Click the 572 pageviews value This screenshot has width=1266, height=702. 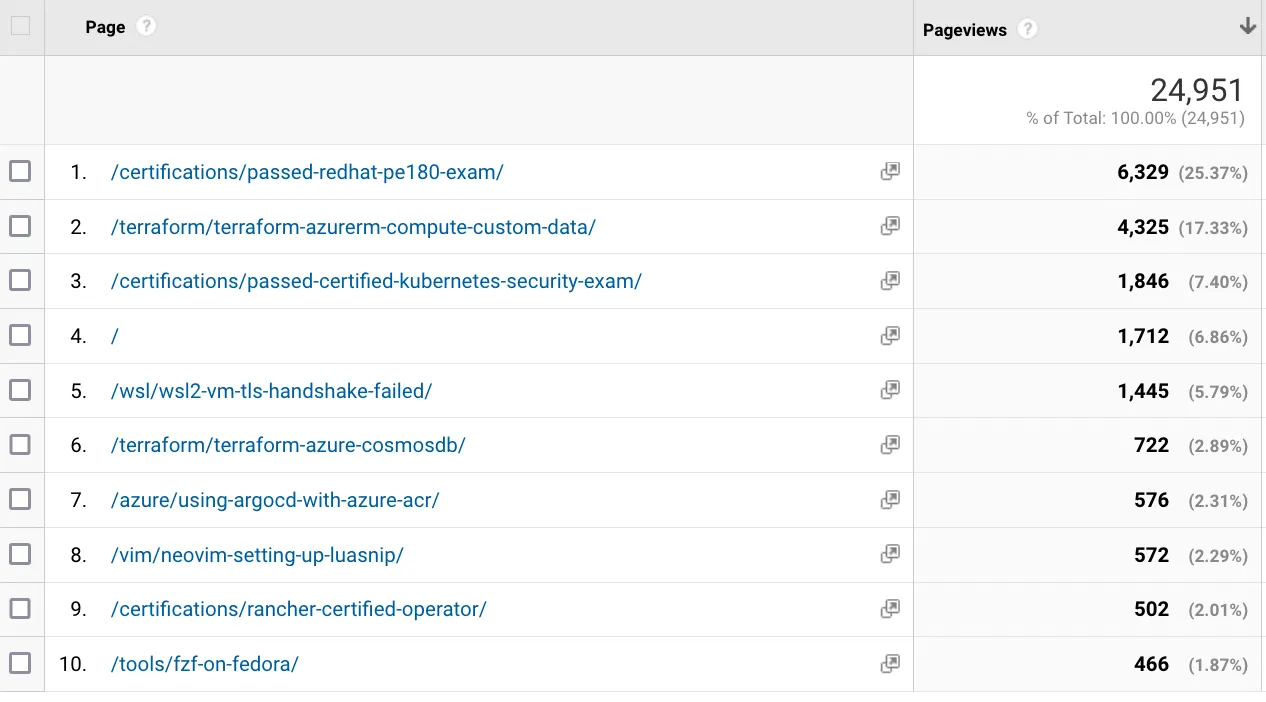point(1152,554)
